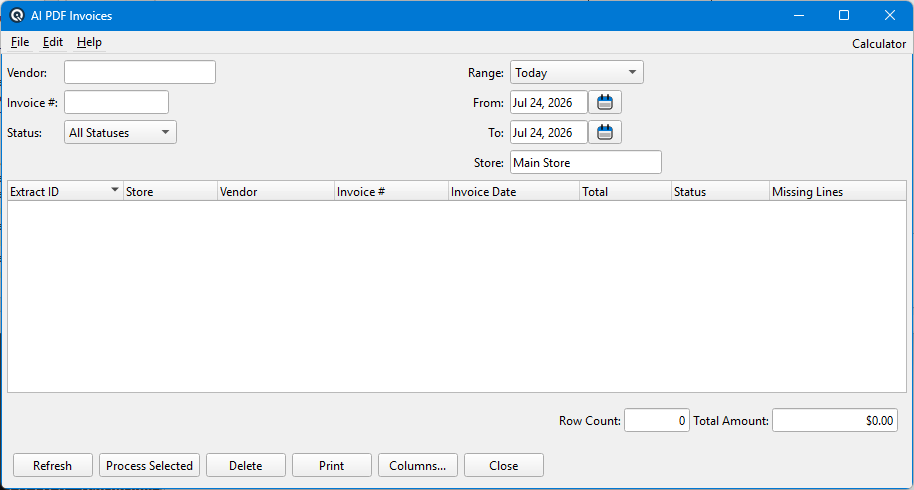Open the Columns... dialog button
This screenshot has height=490, width=914.
tap(417, 466)
